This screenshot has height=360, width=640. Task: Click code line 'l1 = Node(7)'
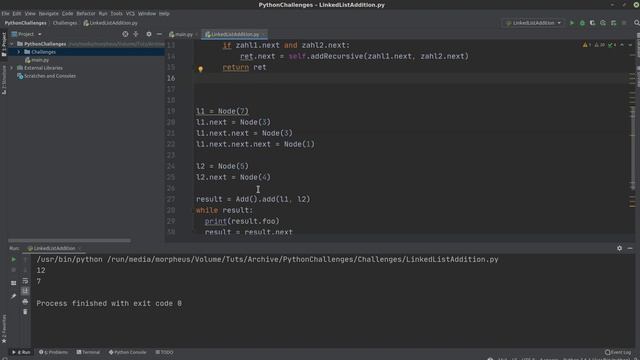click(222, 111)
